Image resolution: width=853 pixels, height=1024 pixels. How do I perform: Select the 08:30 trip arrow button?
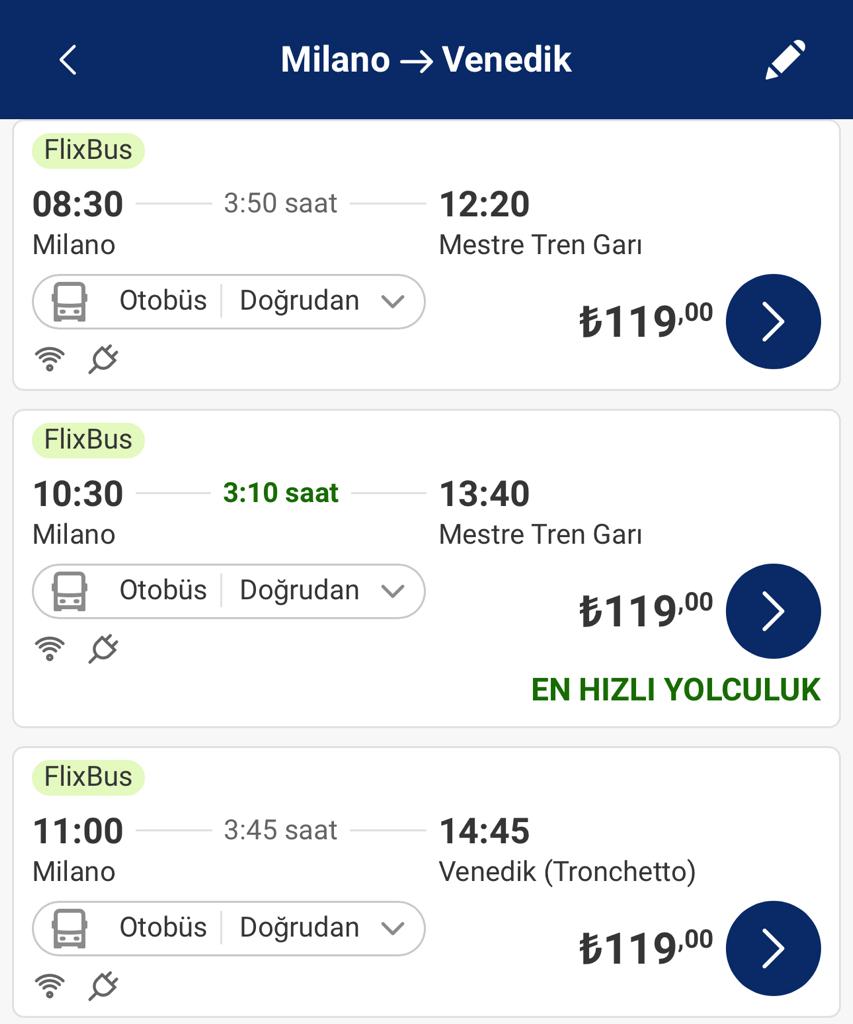773,322
